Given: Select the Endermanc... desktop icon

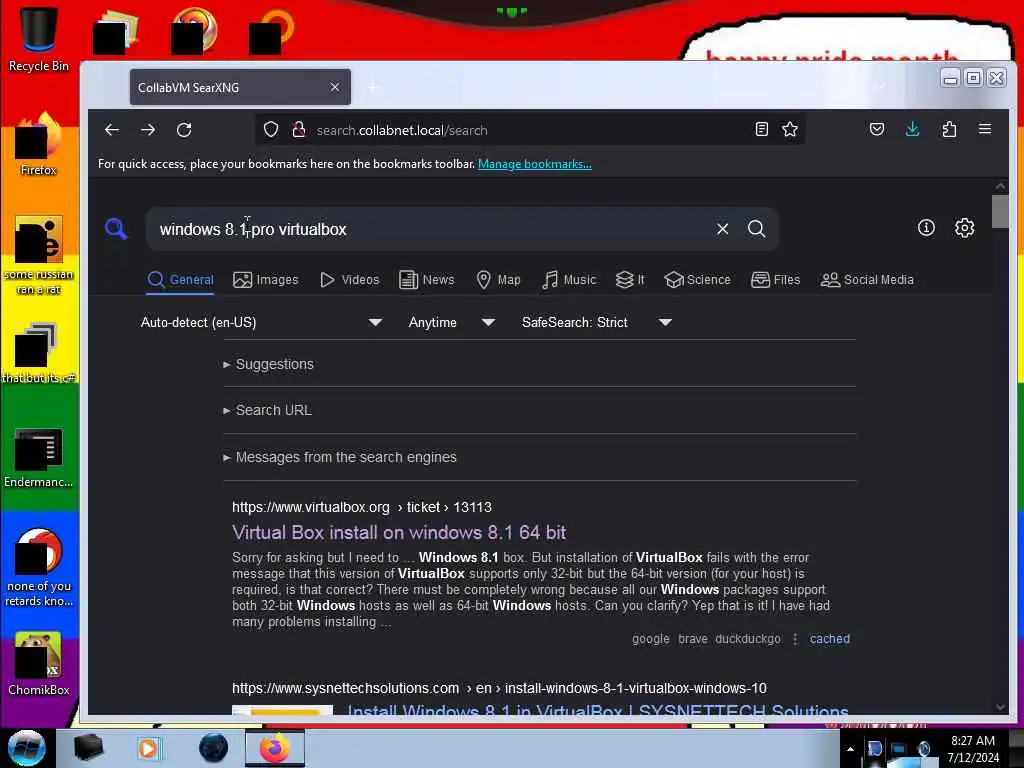Looking at the screenshot, I should pyautogui.click(x=39, y=457).
